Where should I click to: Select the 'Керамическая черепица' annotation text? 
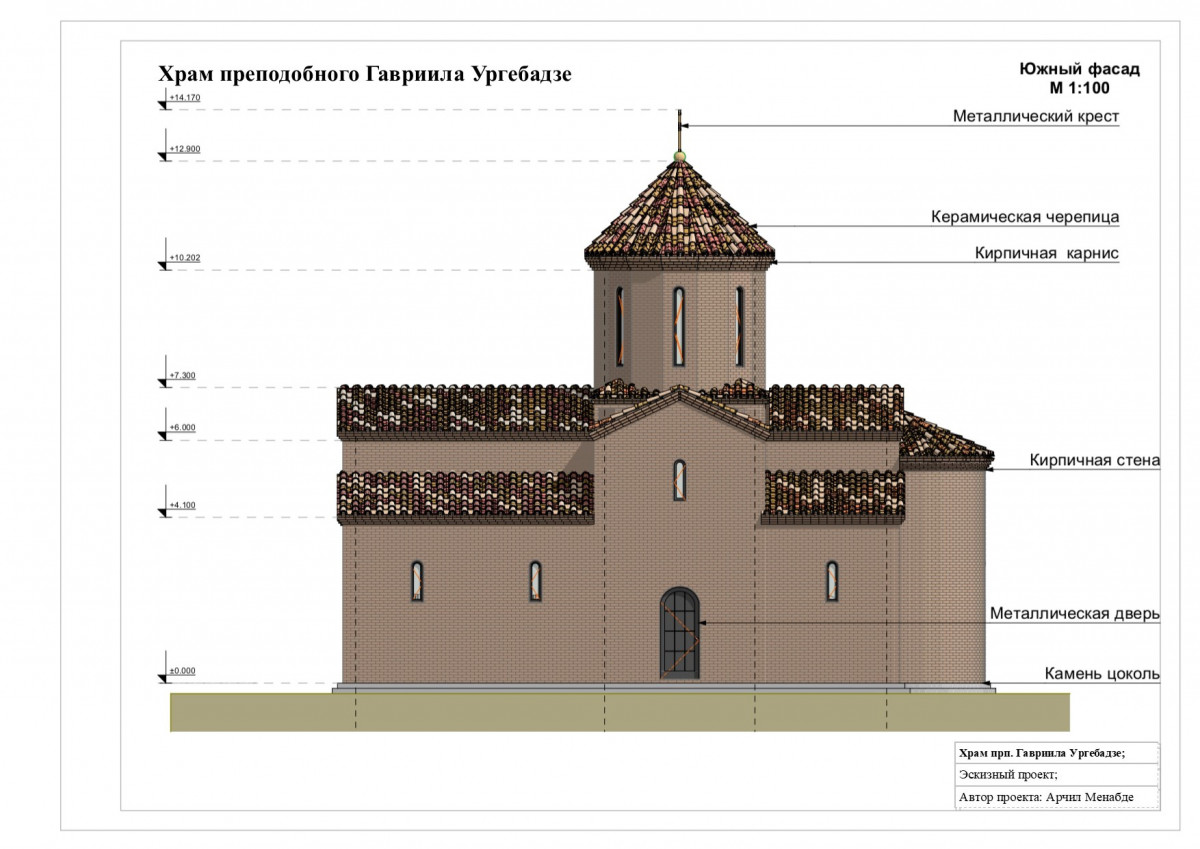[1025, 216]
